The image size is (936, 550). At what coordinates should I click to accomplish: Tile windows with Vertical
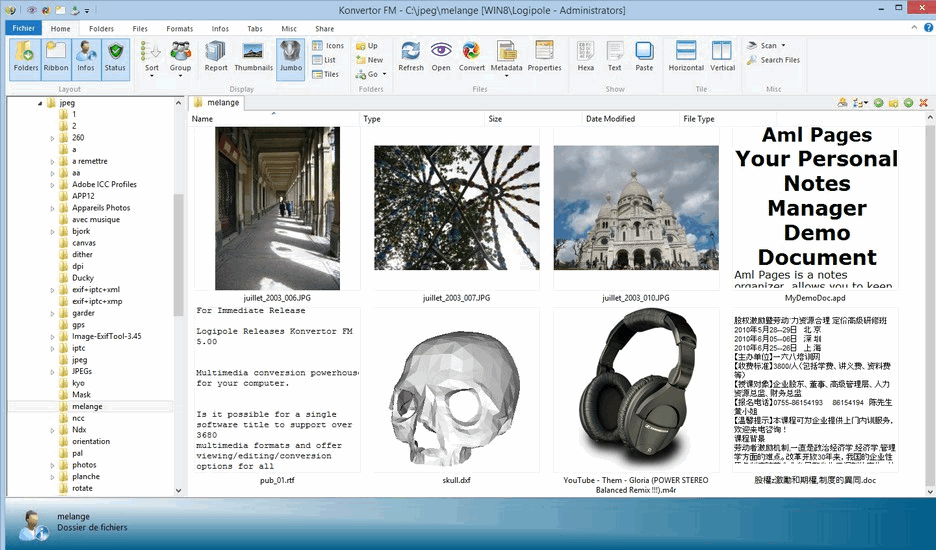coord(722,57)
